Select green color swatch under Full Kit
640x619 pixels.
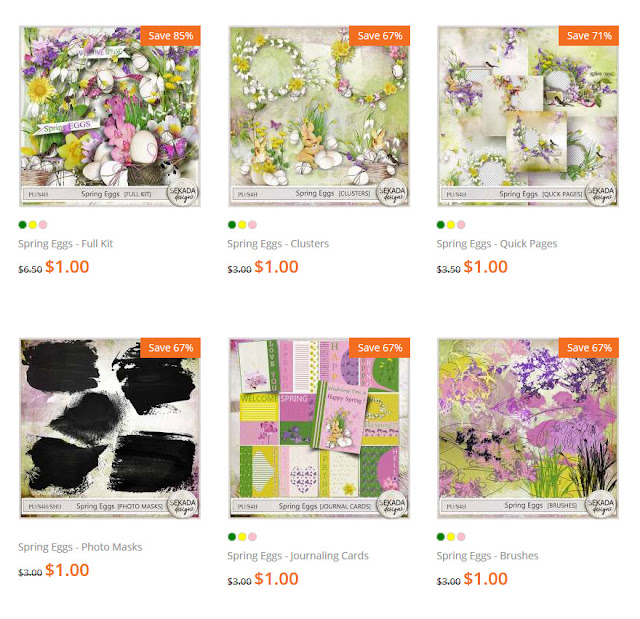point(22,224)
